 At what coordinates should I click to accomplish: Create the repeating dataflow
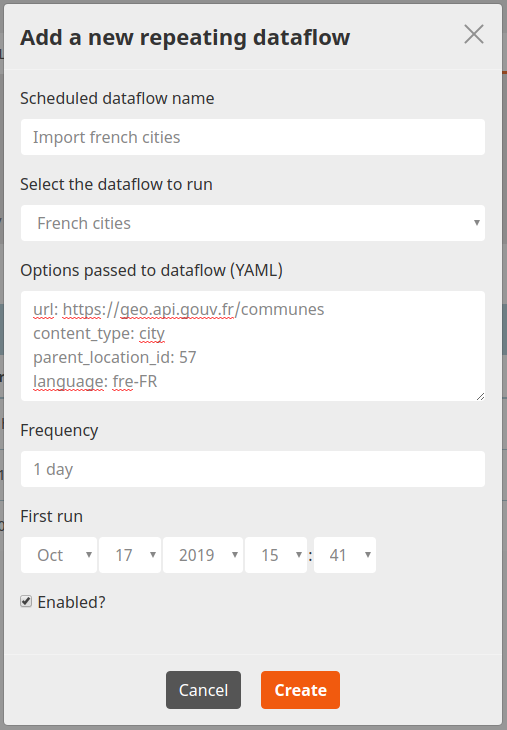(300, 690)
